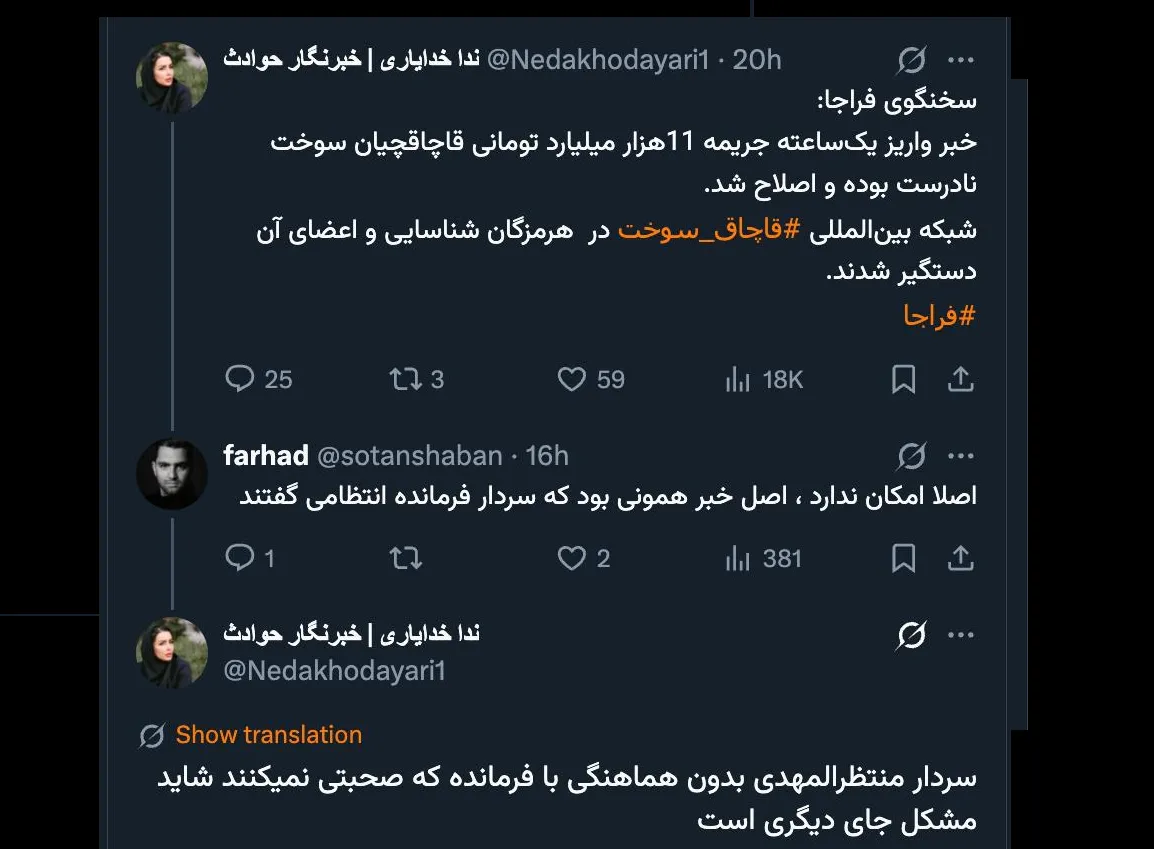Open more options on Neda's bottom reply

(x=961, y=634)
